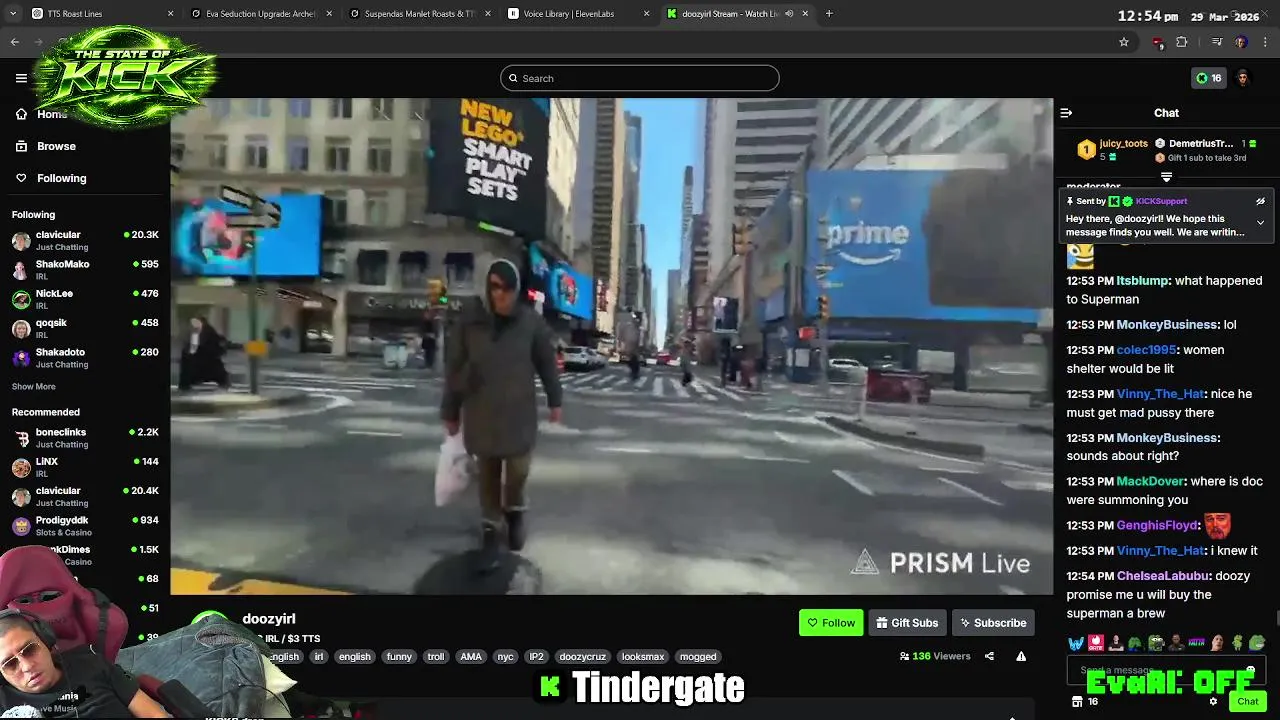Send message with green Chat button
This screenshot has height=720, width=1280.
point(1247,702)
